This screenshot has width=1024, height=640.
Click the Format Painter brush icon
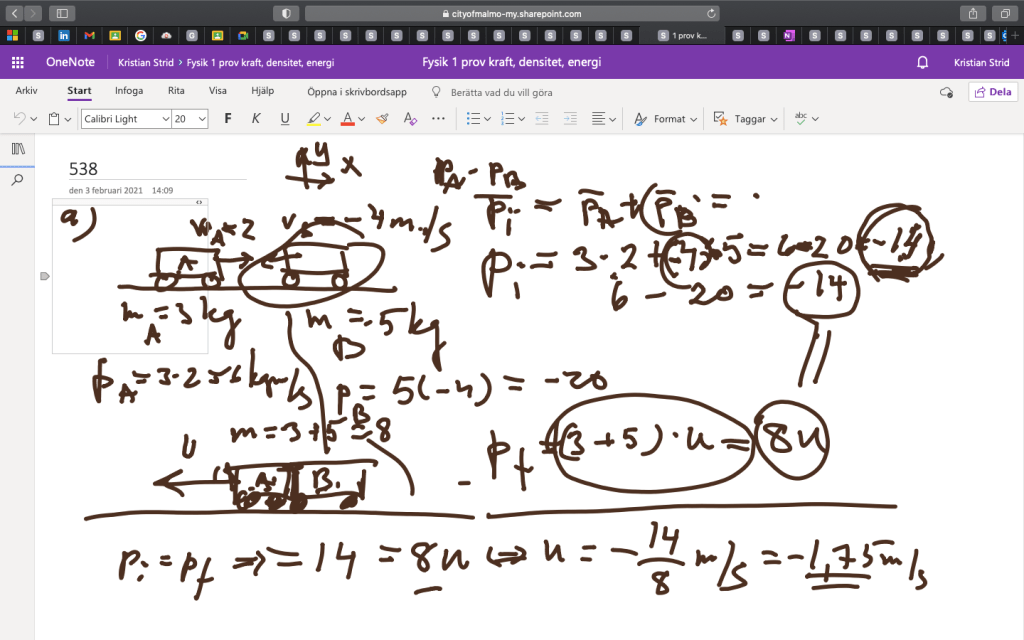tap(381, 118)
